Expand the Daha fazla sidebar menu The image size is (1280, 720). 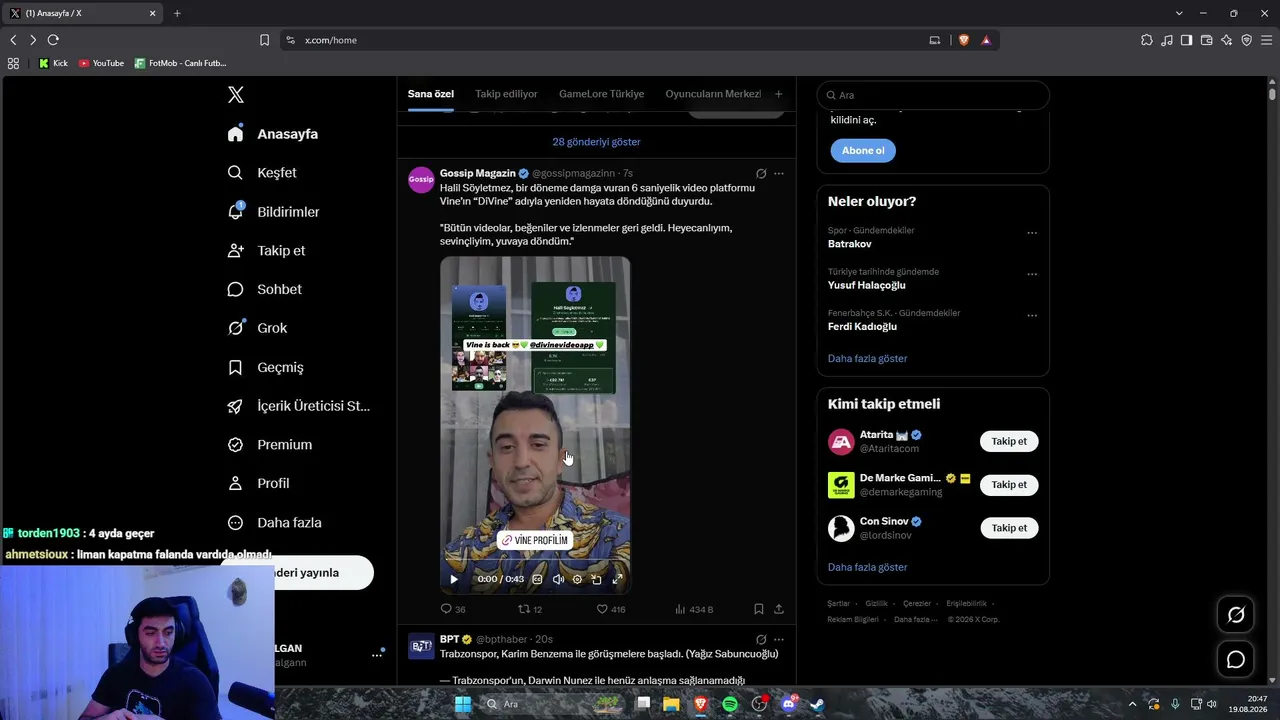click(x=274, y=522)
